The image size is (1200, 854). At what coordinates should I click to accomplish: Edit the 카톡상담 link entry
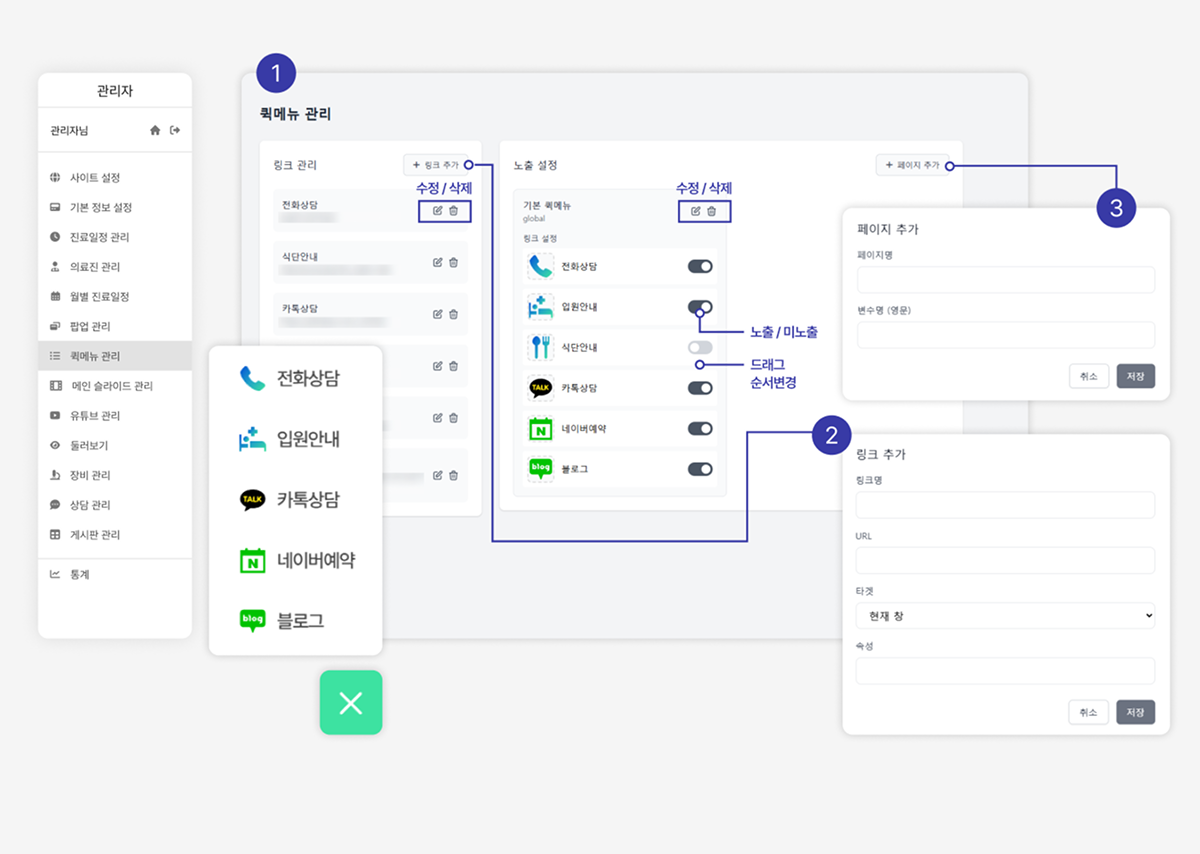point(437,313)
